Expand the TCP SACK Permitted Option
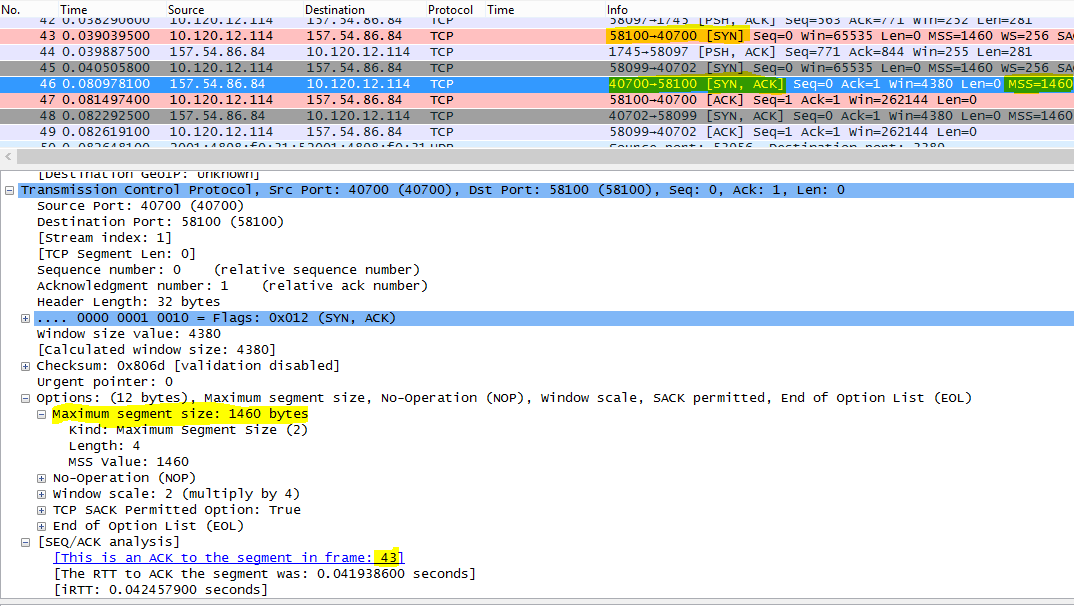The width and height of the screenshot is (1074, 606). tap(41, 509)
